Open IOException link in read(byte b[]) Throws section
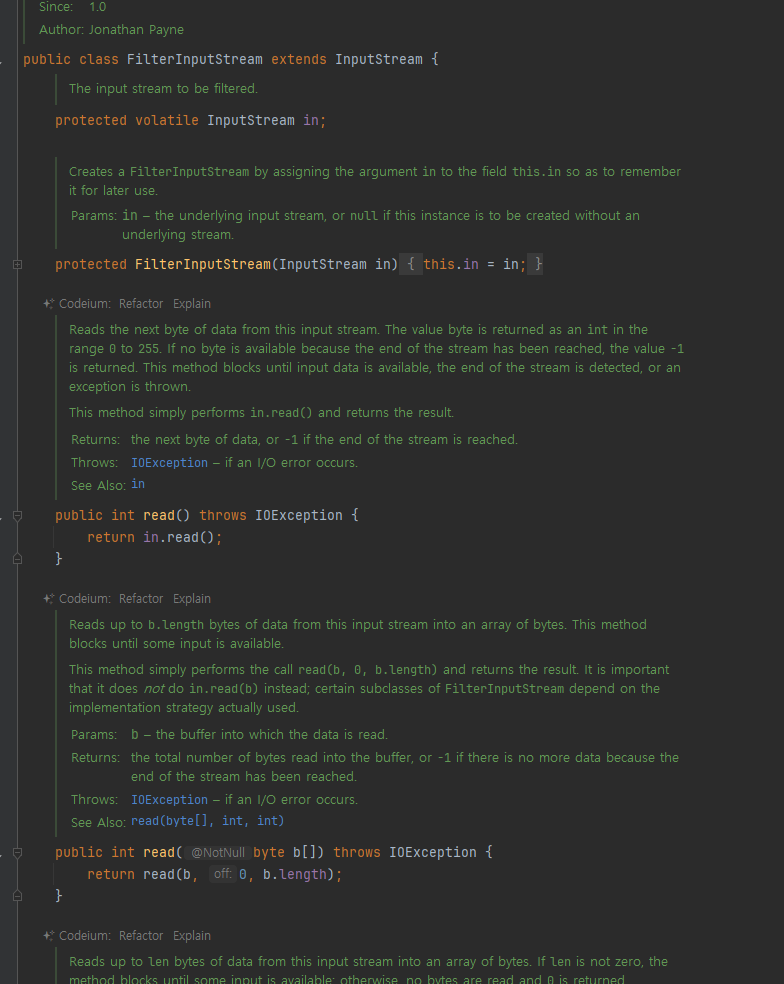 coord(169,800)
